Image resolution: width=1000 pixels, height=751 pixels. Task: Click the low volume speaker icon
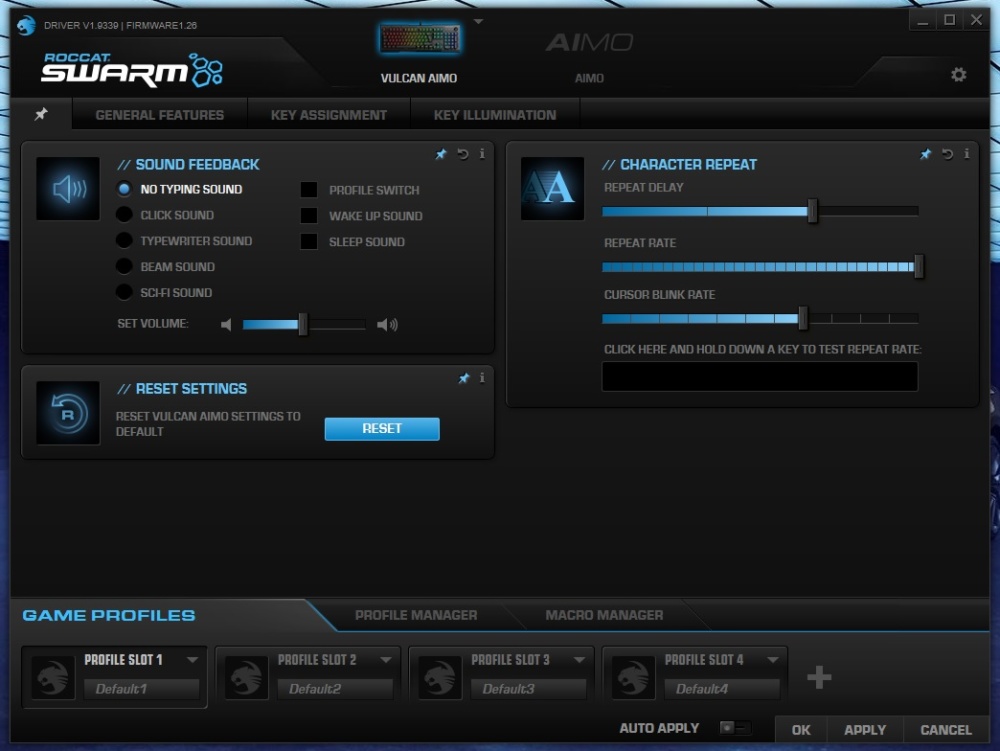[226, 324]
